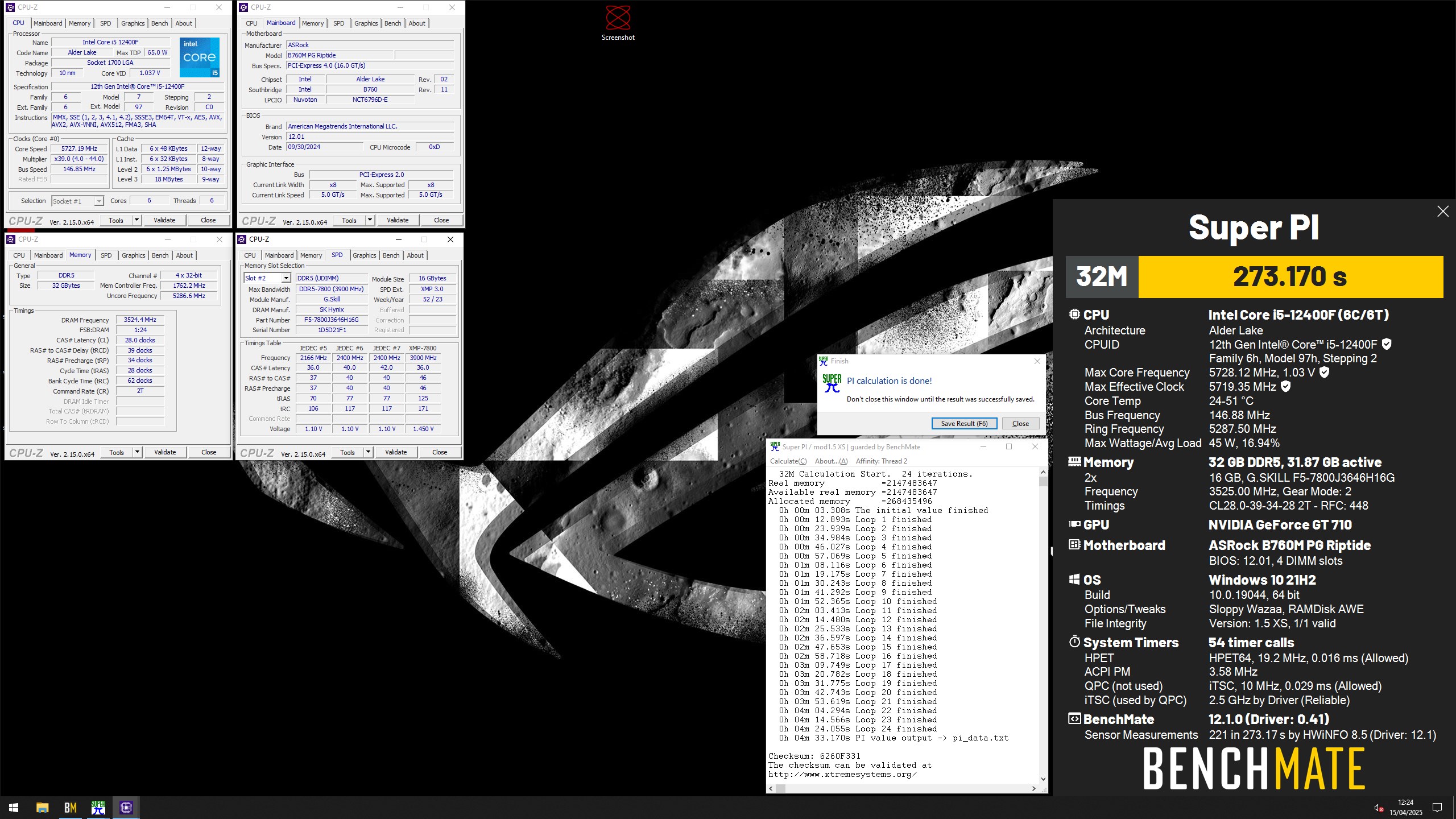Click the verified shield next to CPUID

[1387, 344]
